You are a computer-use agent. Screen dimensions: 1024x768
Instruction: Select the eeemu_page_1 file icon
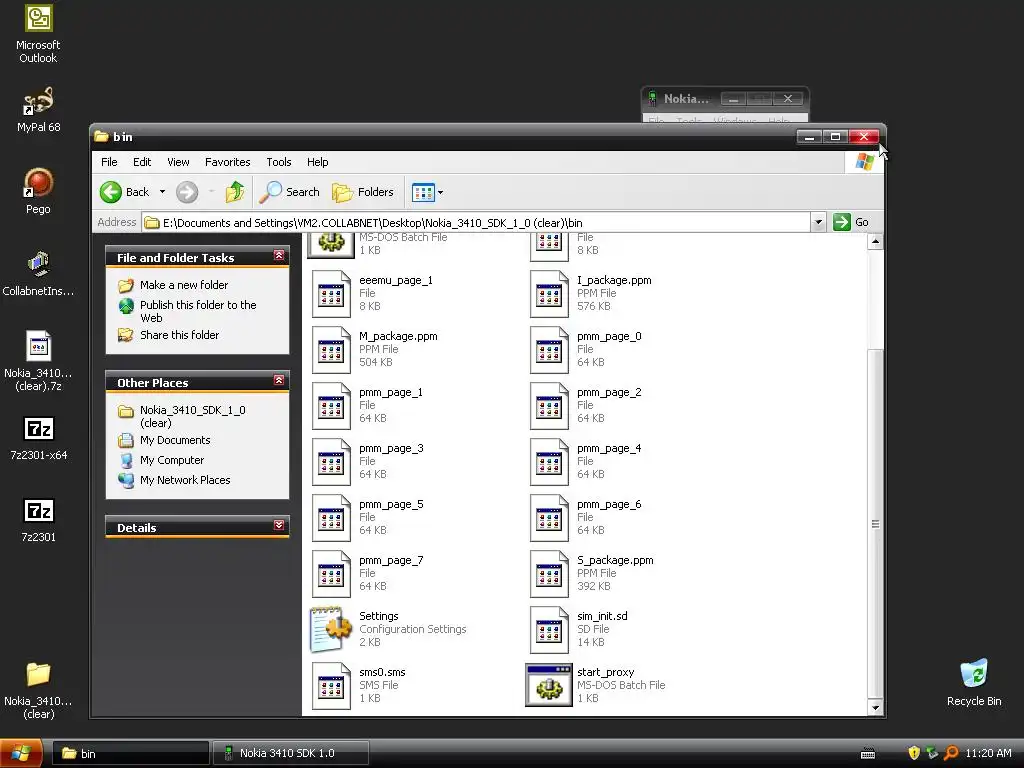[331, 294]
